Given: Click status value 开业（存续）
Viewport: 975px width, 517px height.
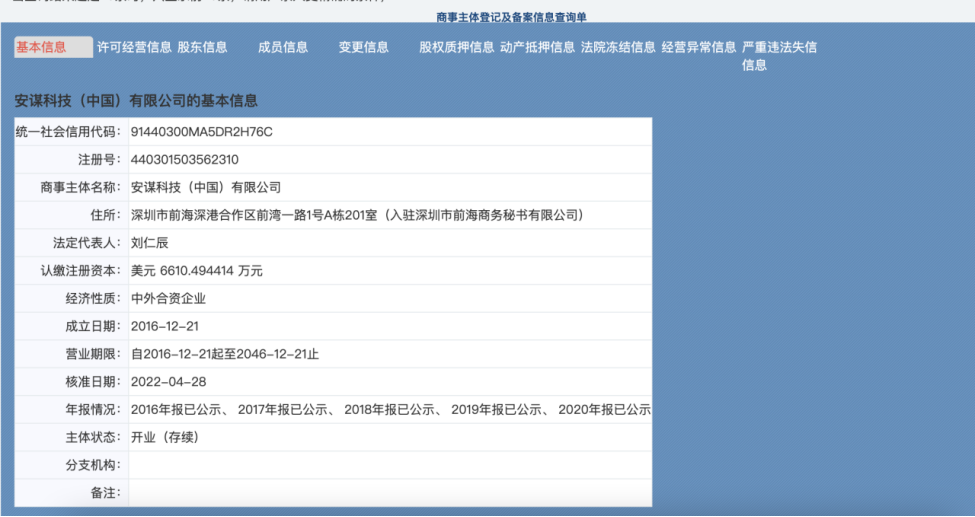Looking at the screenshot, I should click(x=165, y=437).
